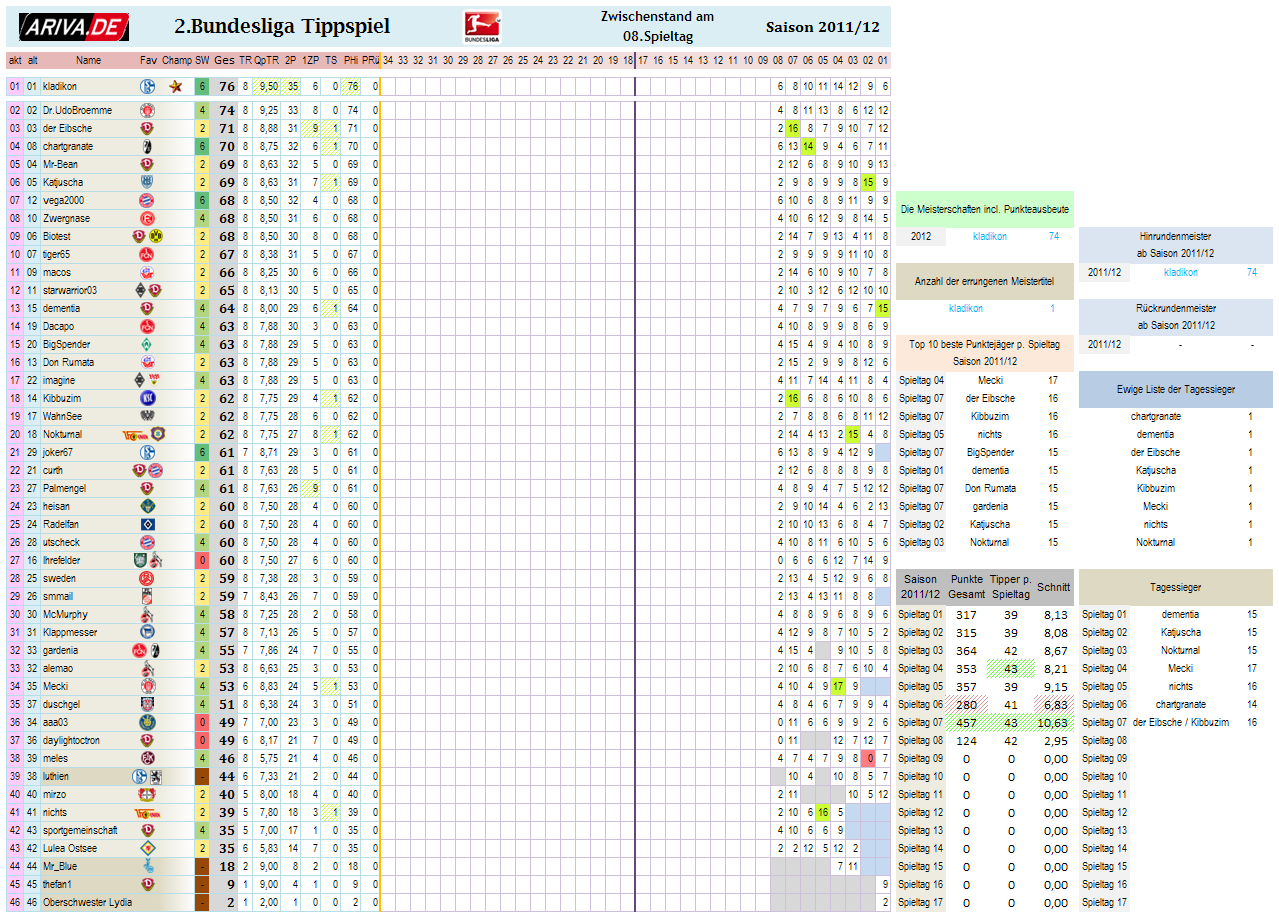This screenshot has height=918, width=1279.
Task: Click the Spieltag 07 average '10,63'
Action: 1053,723
